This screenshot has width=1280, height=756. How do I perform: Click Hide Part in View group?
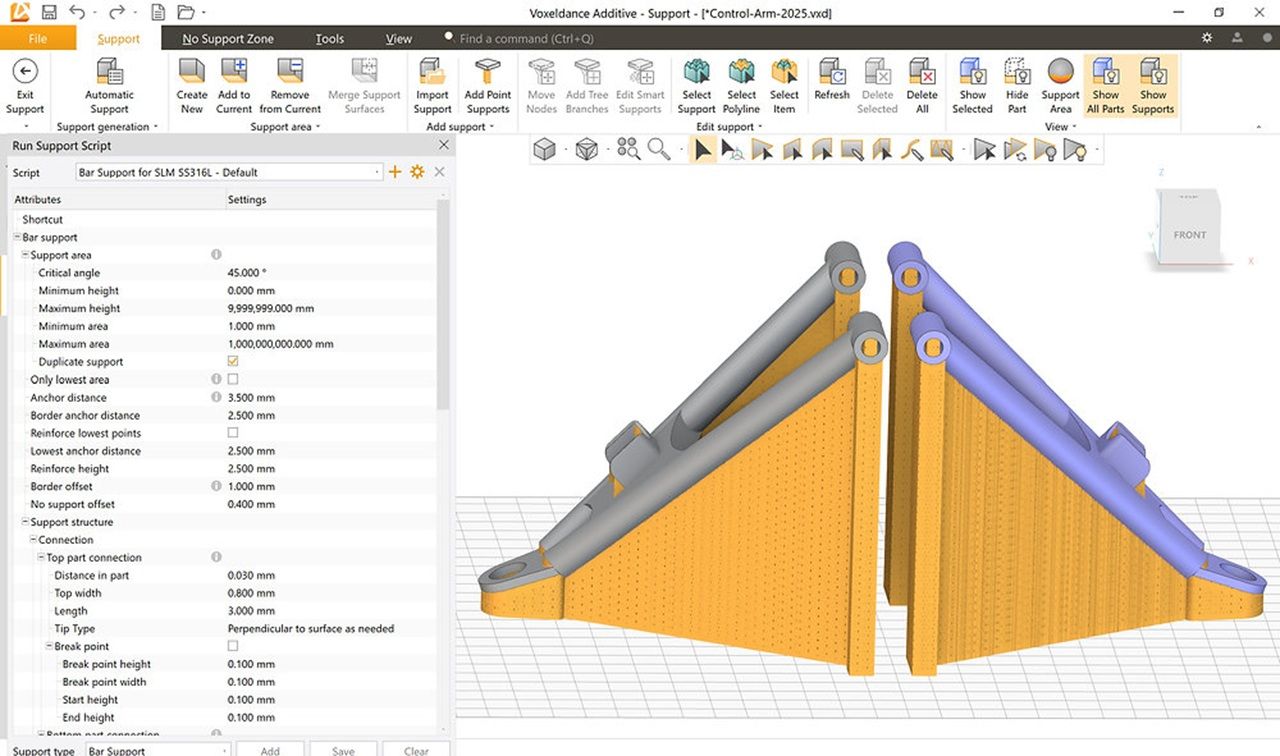tap(1017, 87)
